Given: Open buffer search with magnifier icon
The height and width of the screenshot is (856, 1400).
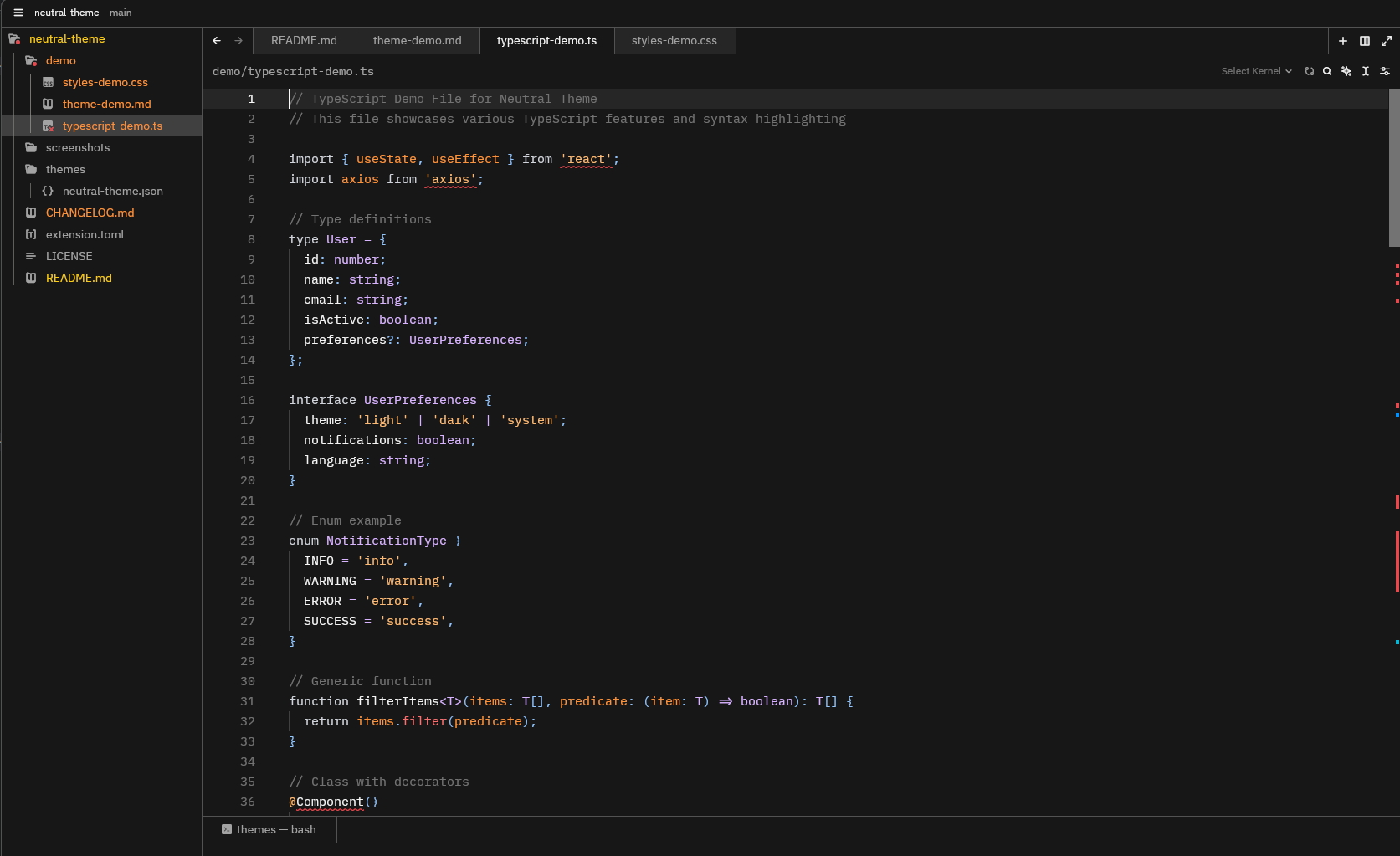Looking at the screenshot, I should [1327, 71].
